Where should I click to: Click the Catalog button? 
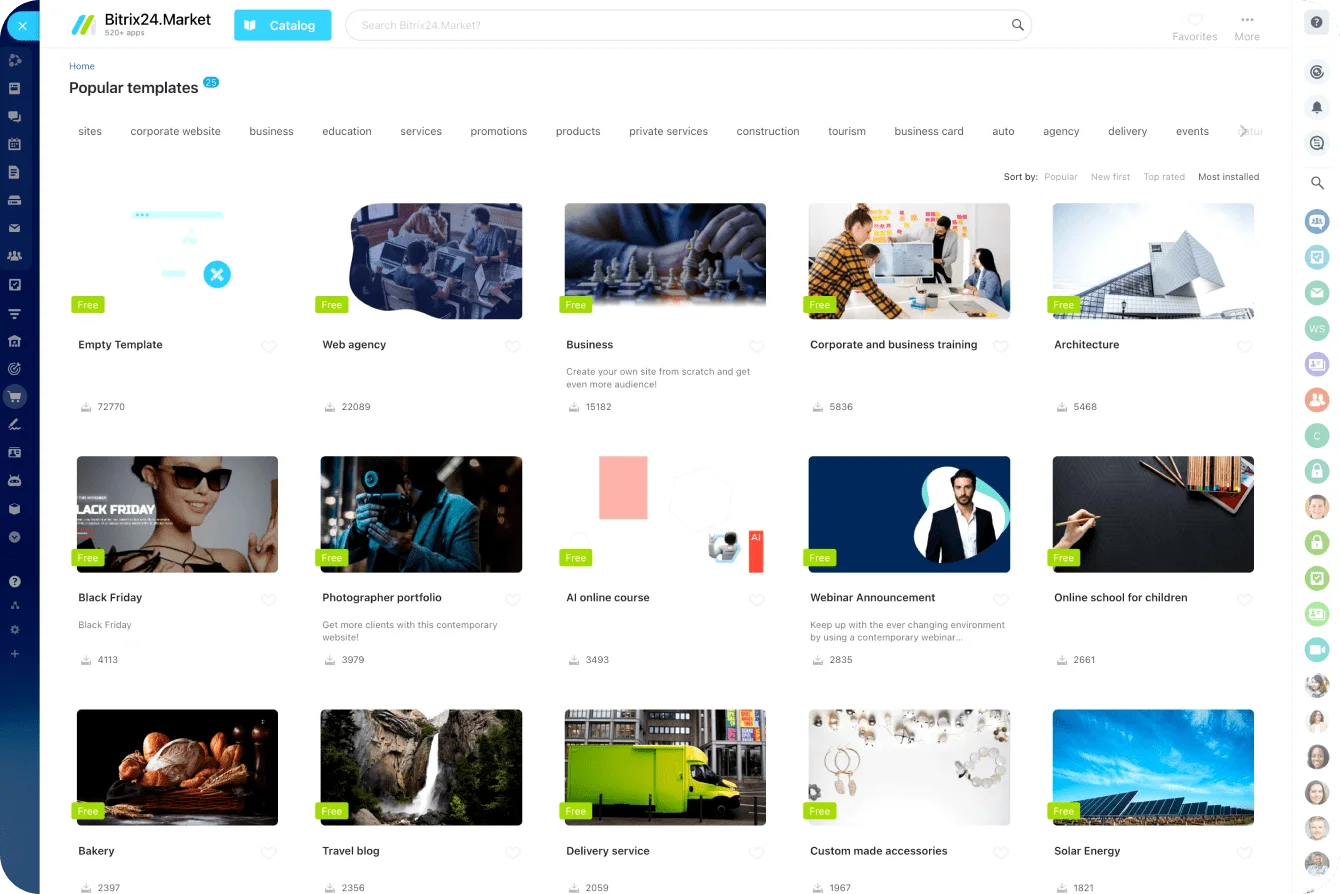point(282,25)
